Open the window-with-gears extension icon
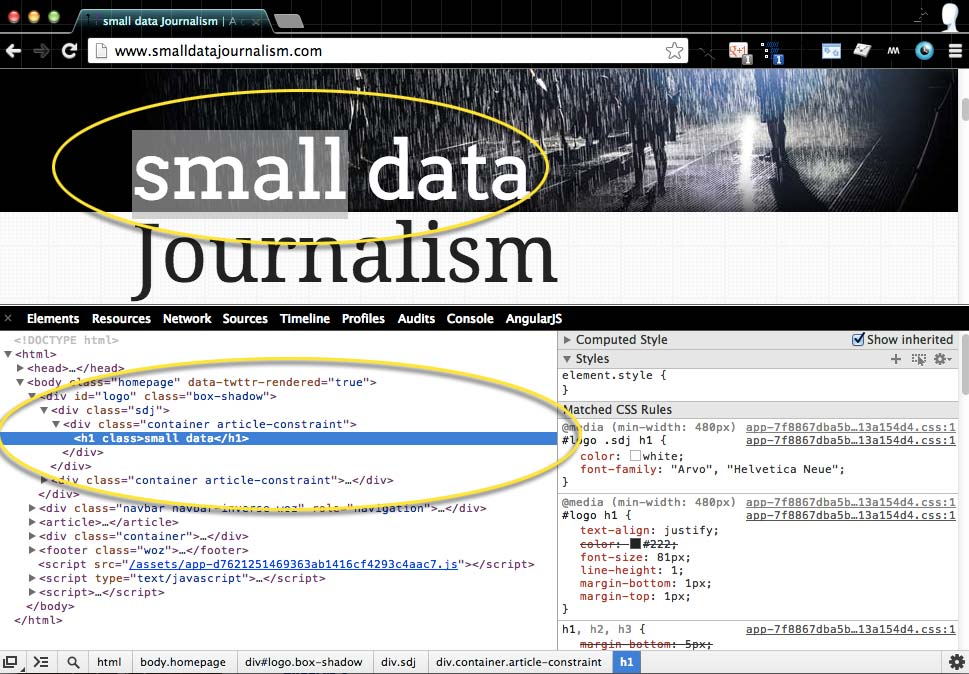 point(831,51)
